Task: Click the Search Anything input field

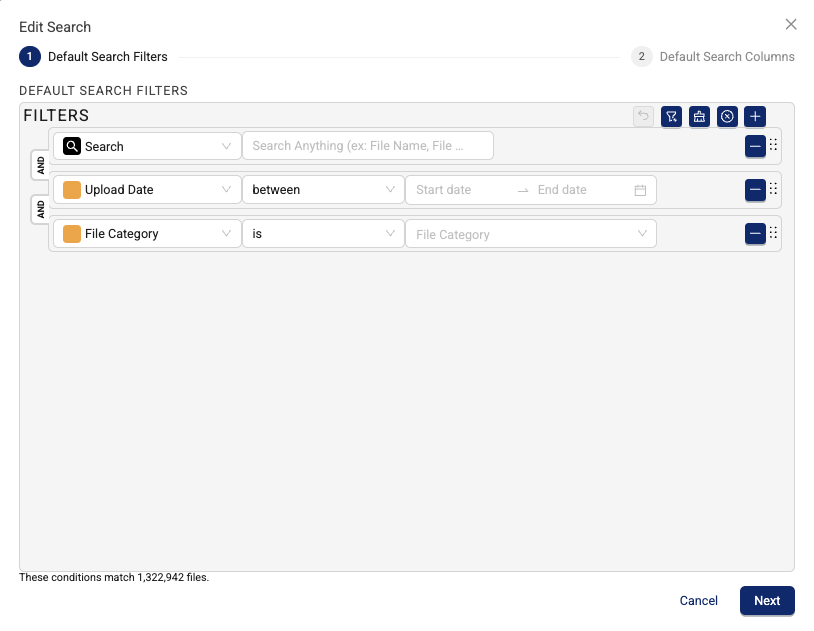Action: tap(368, 145)
